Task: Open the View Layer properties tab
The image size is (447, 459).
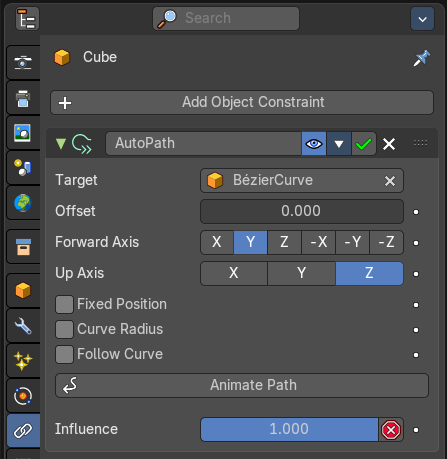Action: [x=23, y=133]
